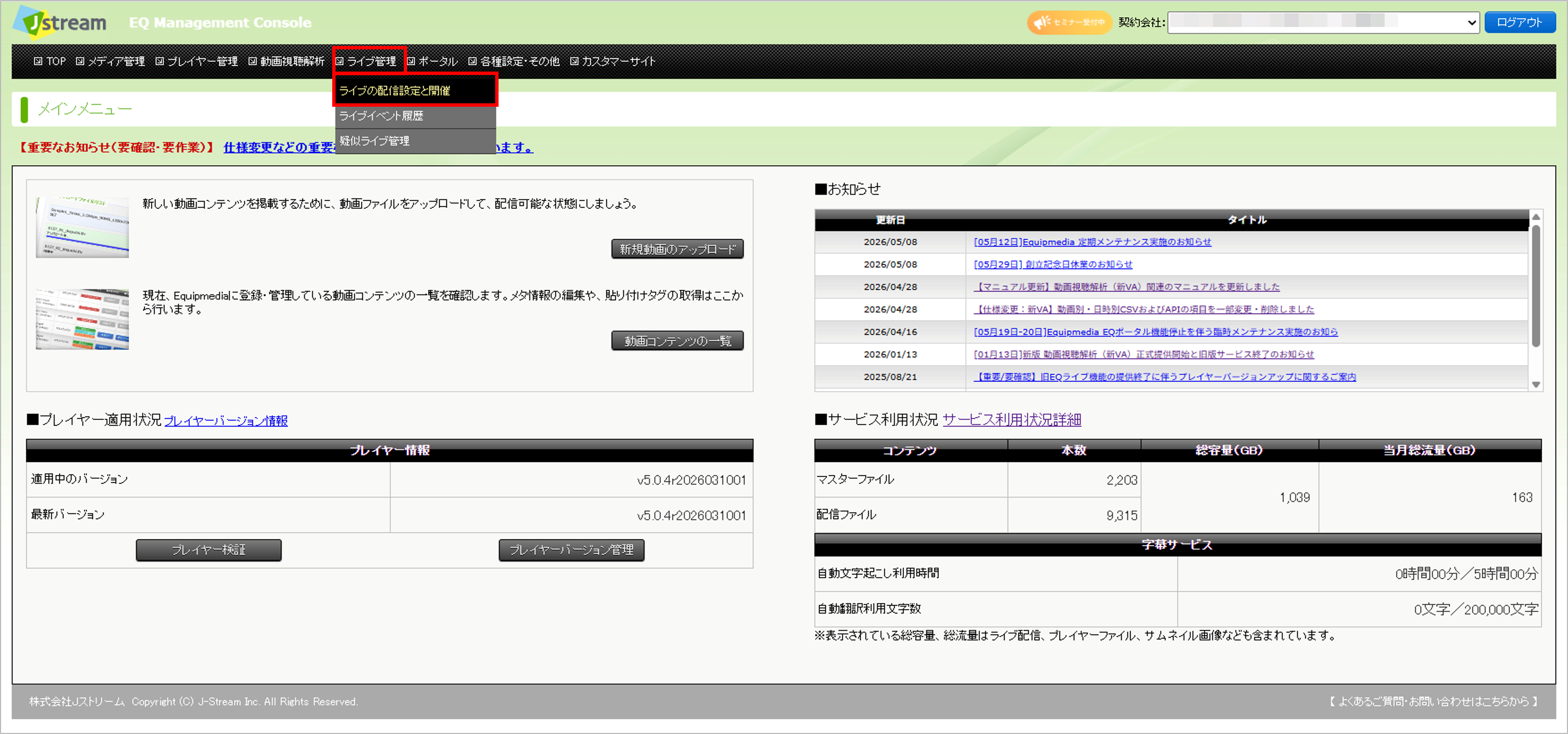Click 新規動画のアップロード button

pyautogui.click(x=678, y=249)
